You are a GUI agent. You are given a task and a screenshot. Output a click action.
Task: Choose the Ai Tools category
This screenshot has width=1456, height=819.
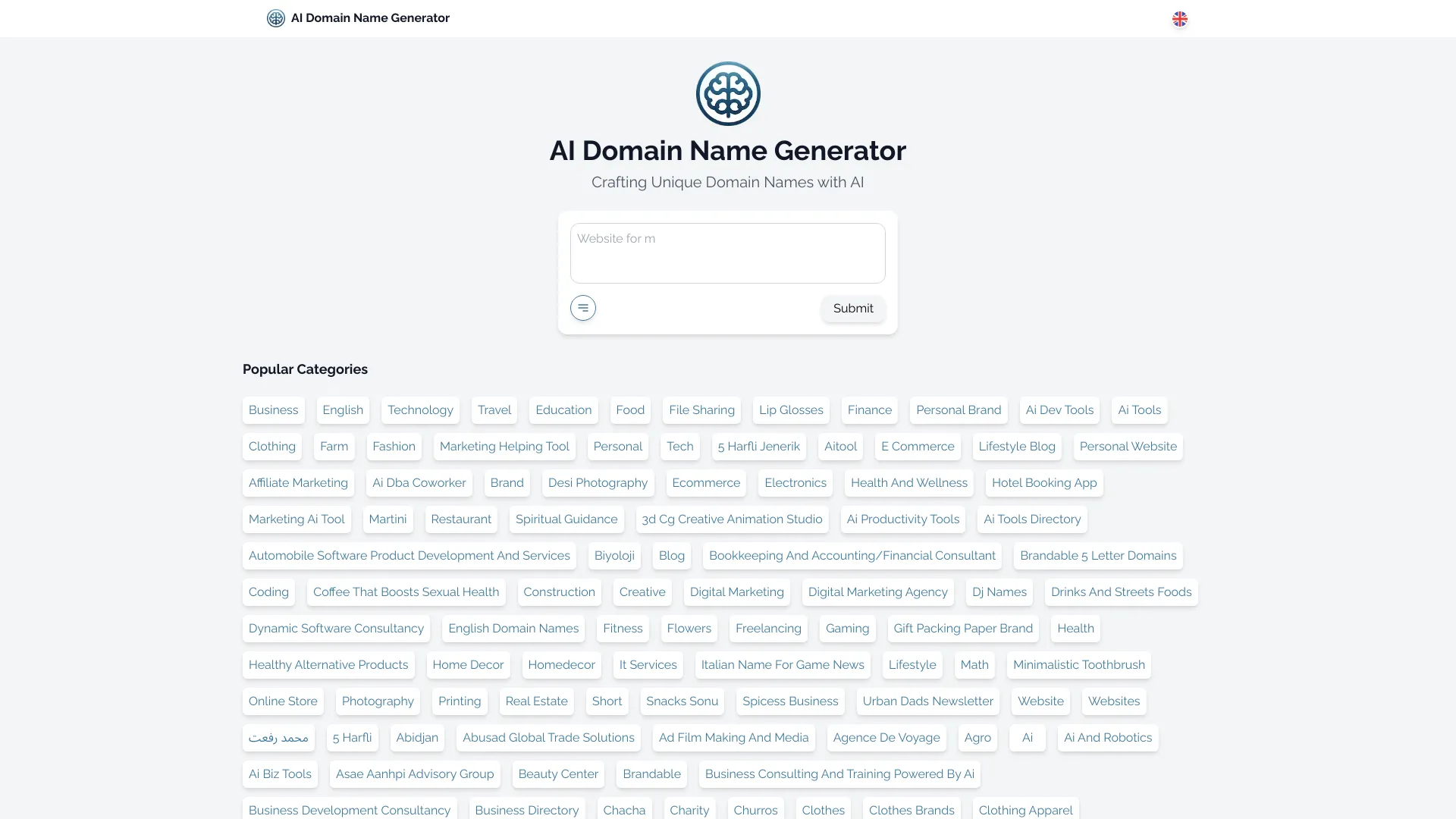pyautogui.click(x=1139, y=410)
